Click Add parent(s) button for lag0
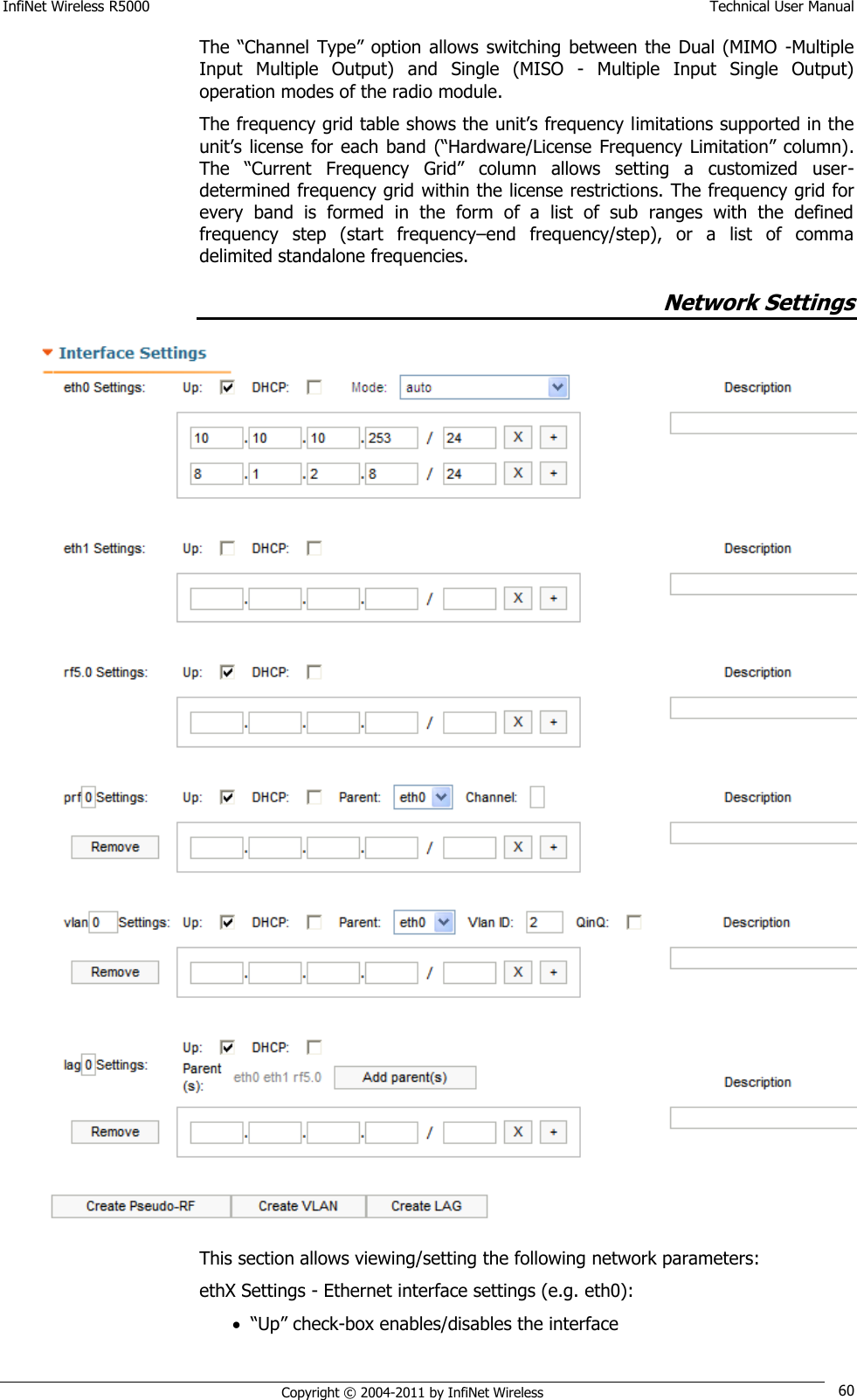 tap(405, 1078)
